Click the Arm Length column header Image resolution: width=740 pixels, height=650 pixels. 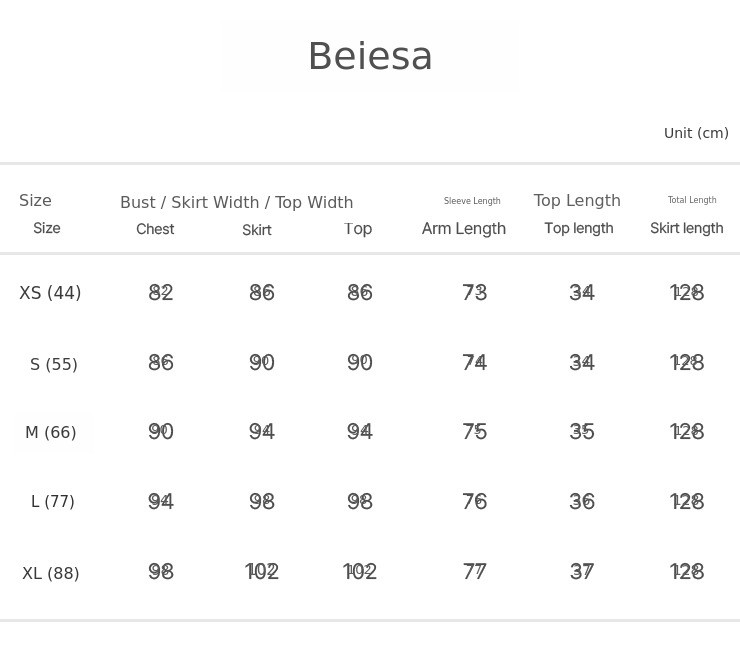[464, 229]
